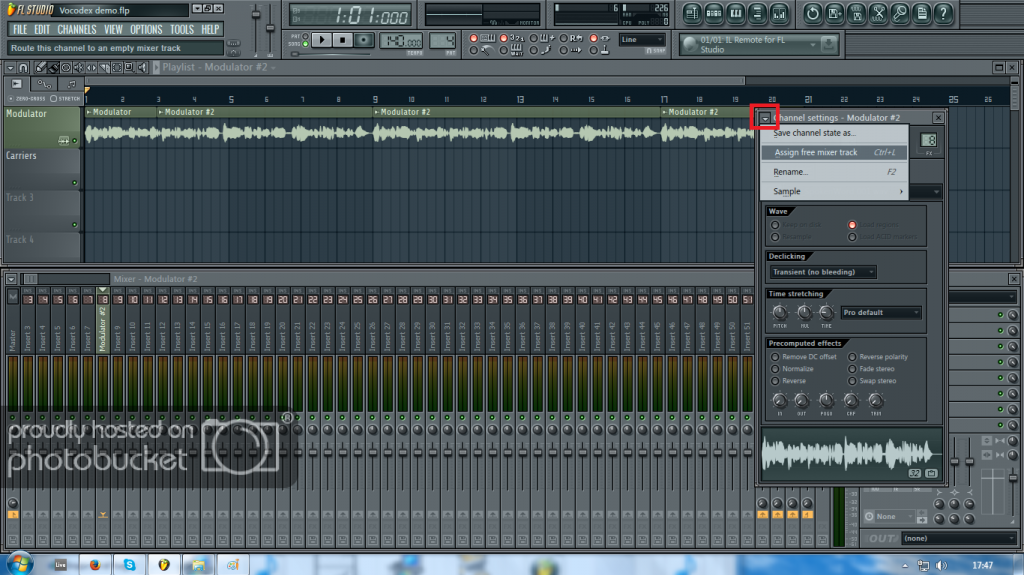Choose the select tool in playlist toolbar
This screenshot has height=575, width=1024.
[117, 67]
